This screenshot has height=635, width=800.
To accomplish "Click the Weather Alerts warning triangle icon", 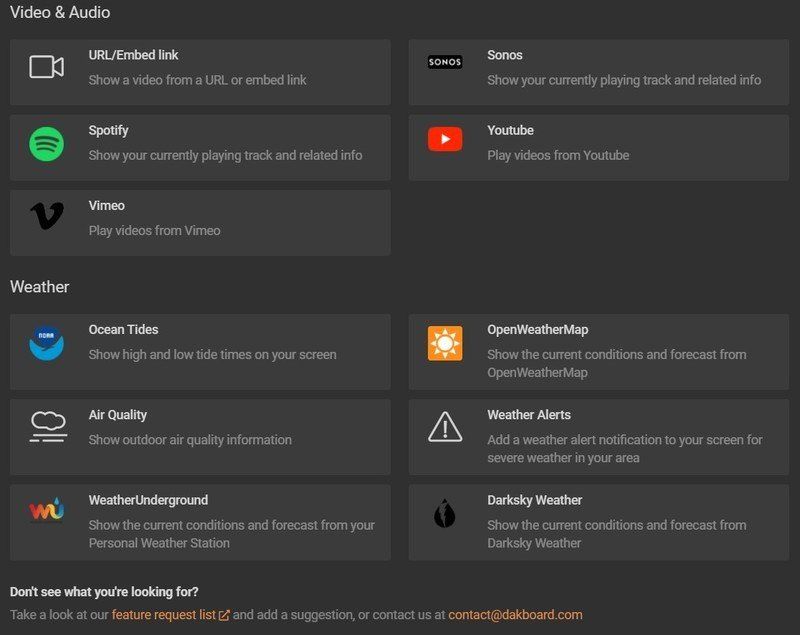I will point(445,427).
